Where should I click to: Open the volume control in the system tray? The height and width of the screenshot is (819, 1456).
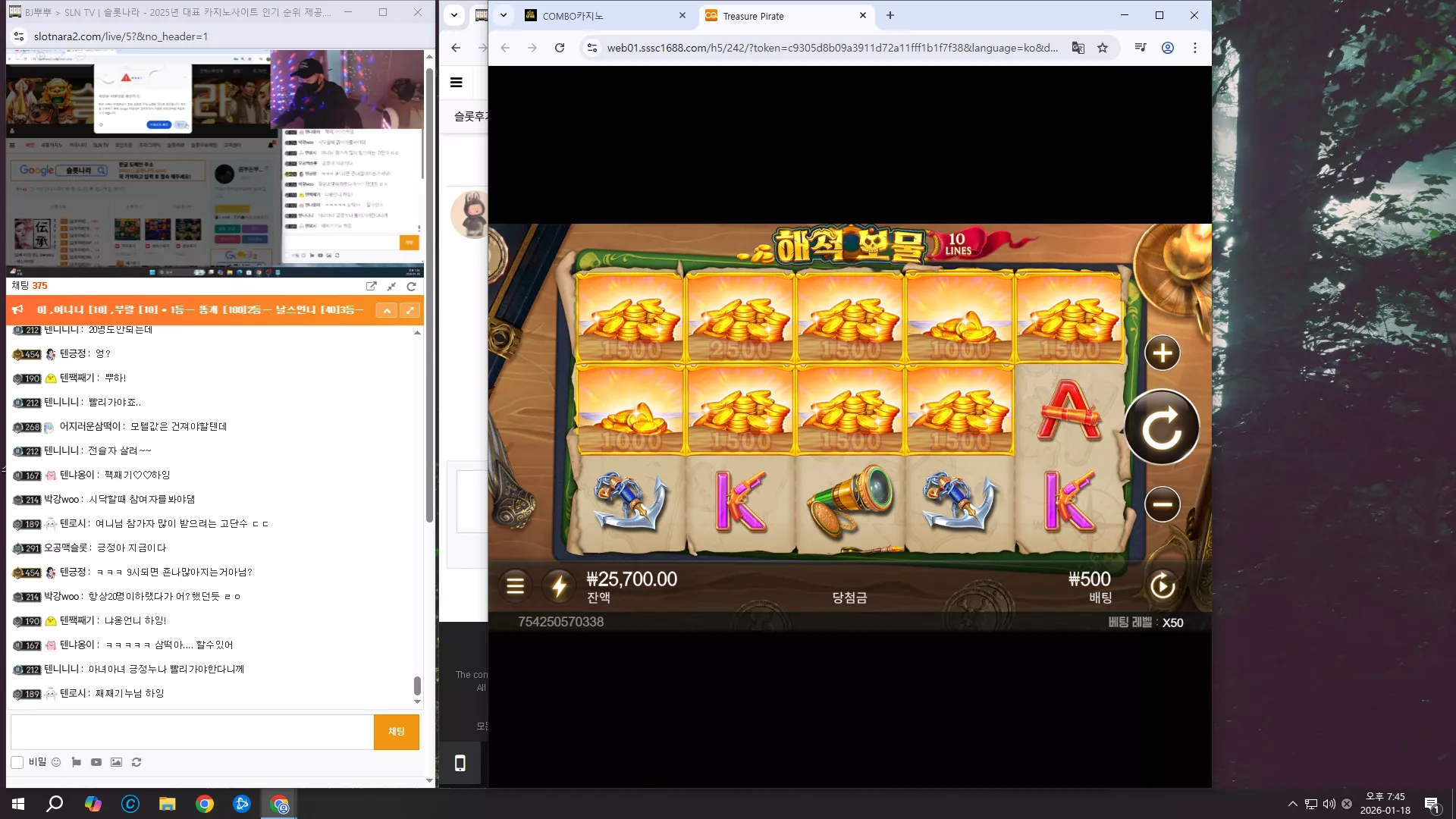pos(1329,804)
